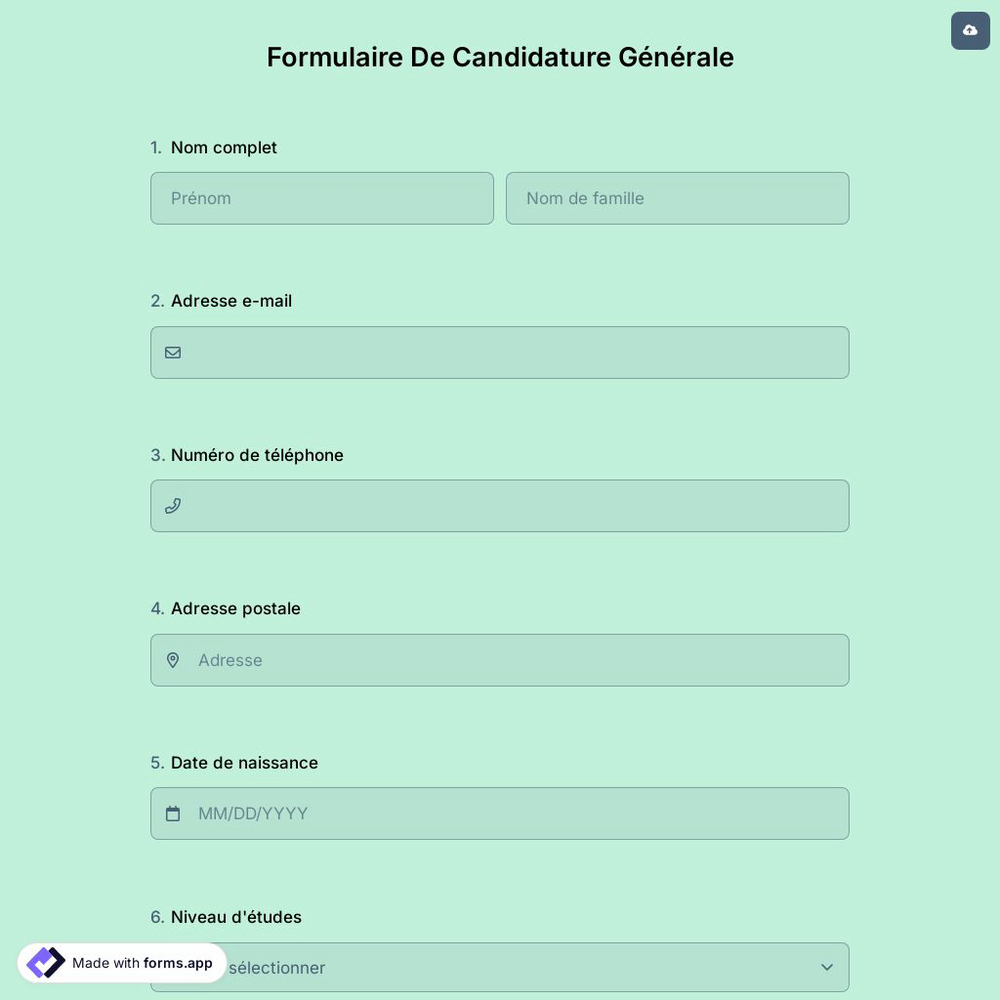Click the form title 'Formulaire De Candidature Générale'

point(500,57)
